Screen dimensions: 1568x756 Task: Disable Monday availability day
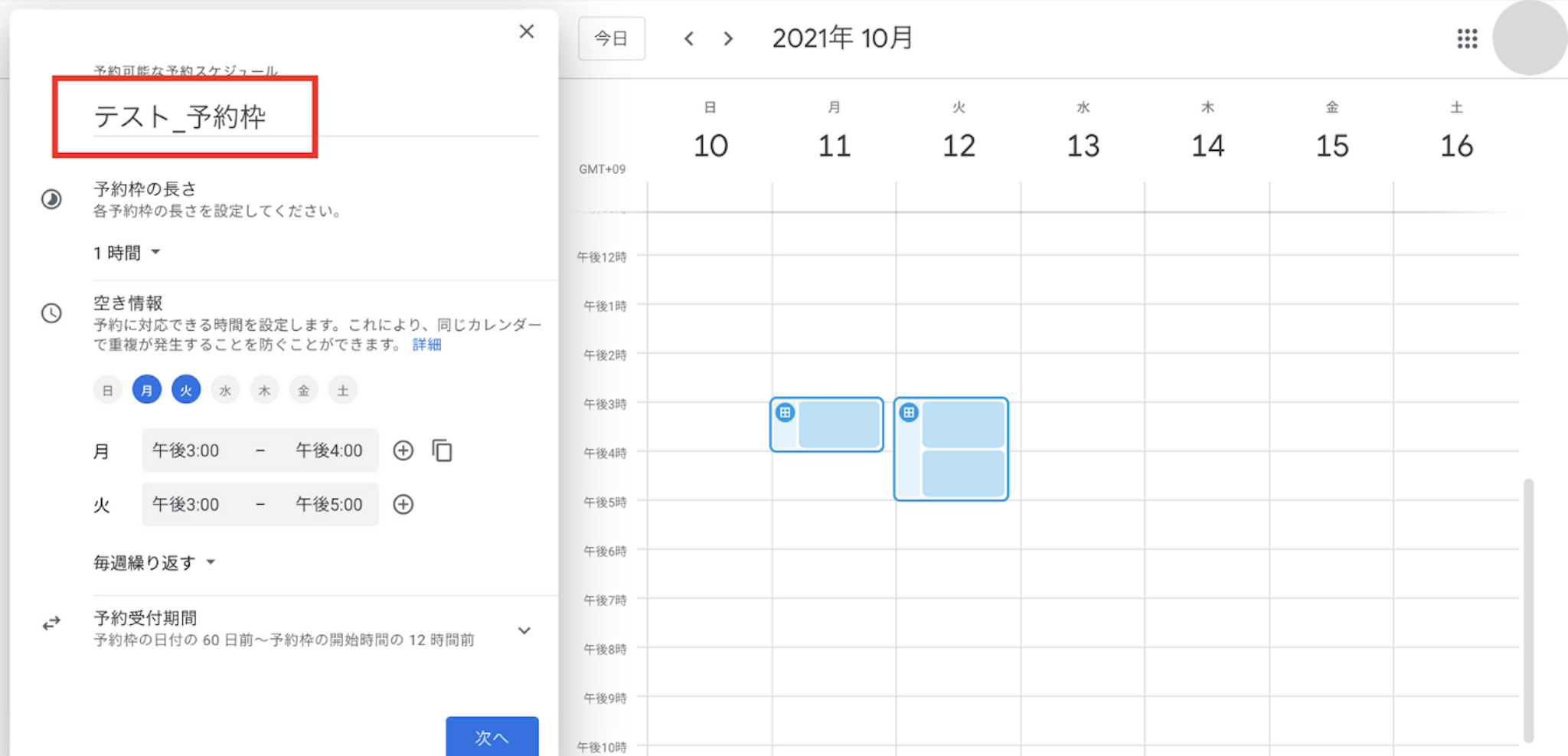pos(147,391)
